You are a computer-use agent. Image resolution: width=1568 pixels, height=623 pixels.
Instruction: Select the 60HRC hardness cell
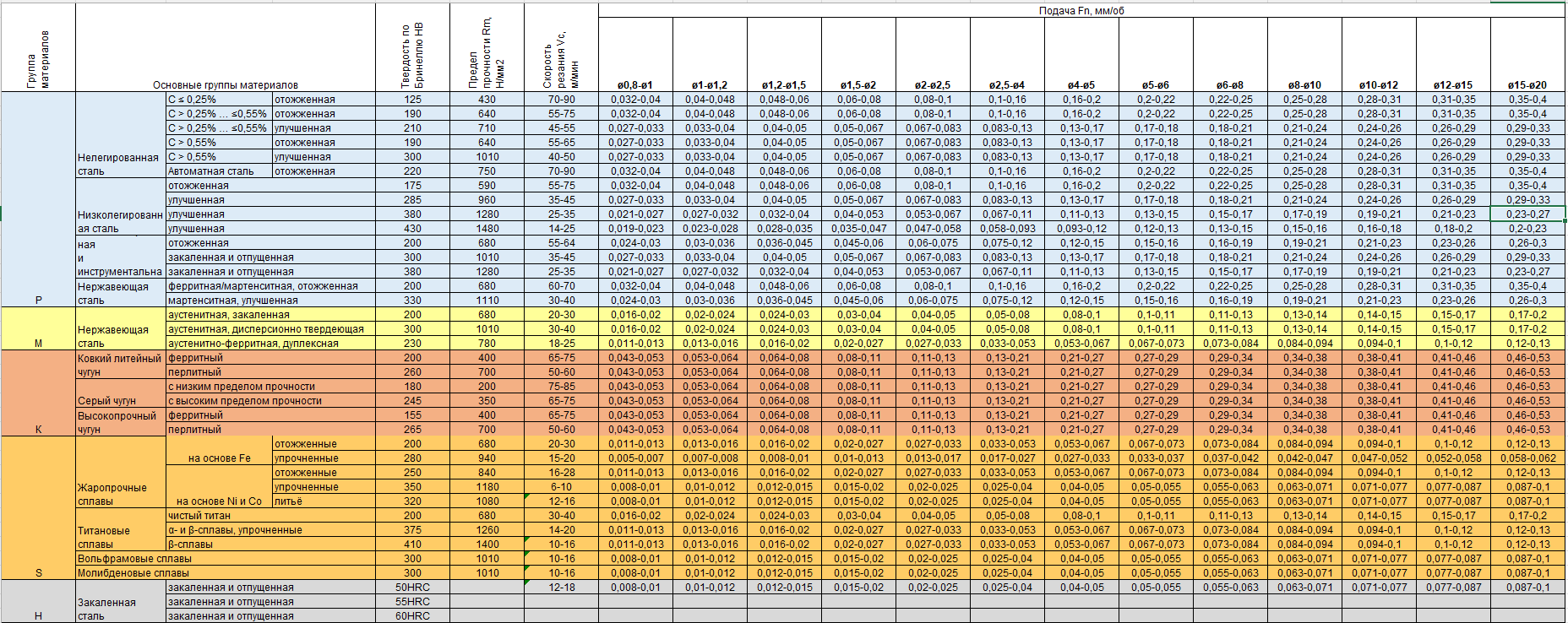tap(412, 616)
